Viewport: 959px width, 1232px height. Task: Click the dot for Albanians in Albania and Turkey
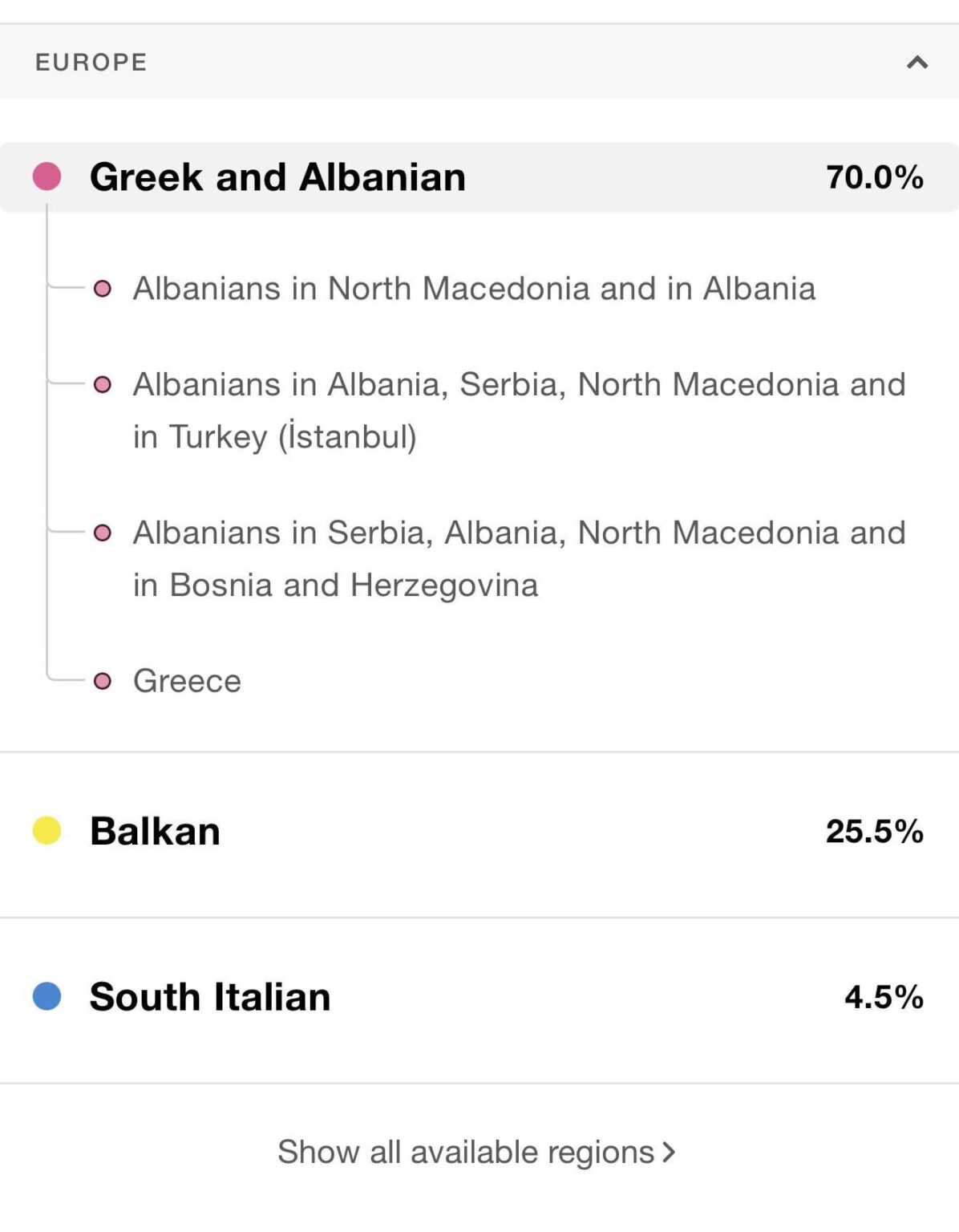coord(102,384)
